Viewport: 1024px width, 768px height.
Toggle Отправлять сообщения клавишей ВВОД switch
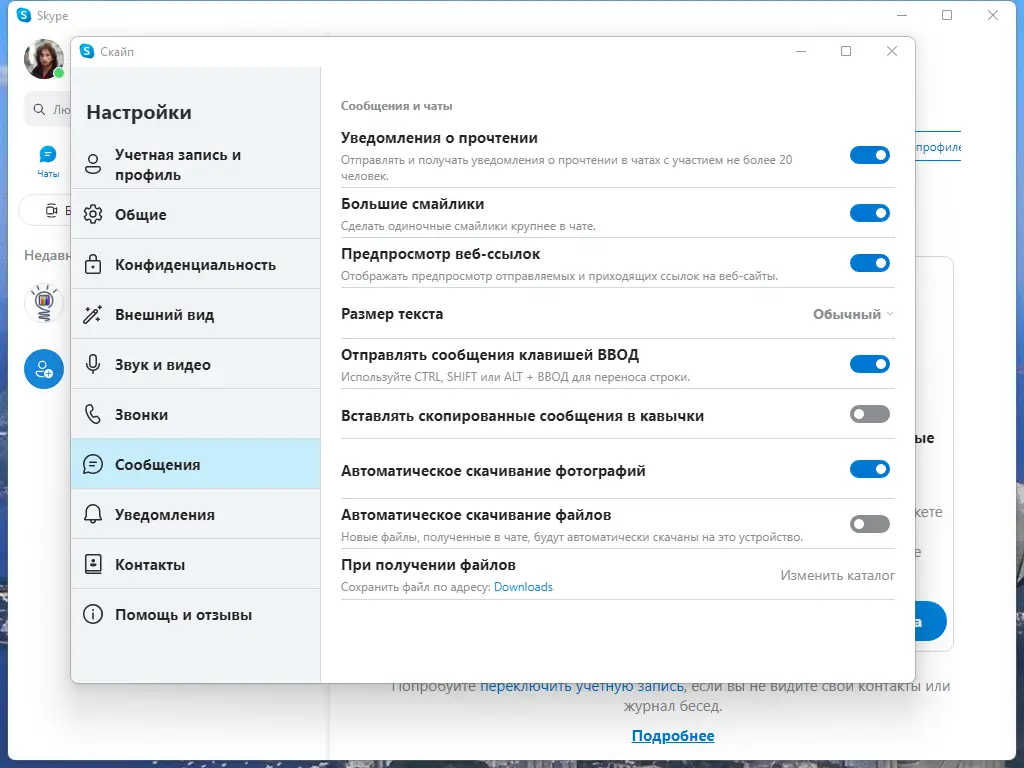pos(870,364)
